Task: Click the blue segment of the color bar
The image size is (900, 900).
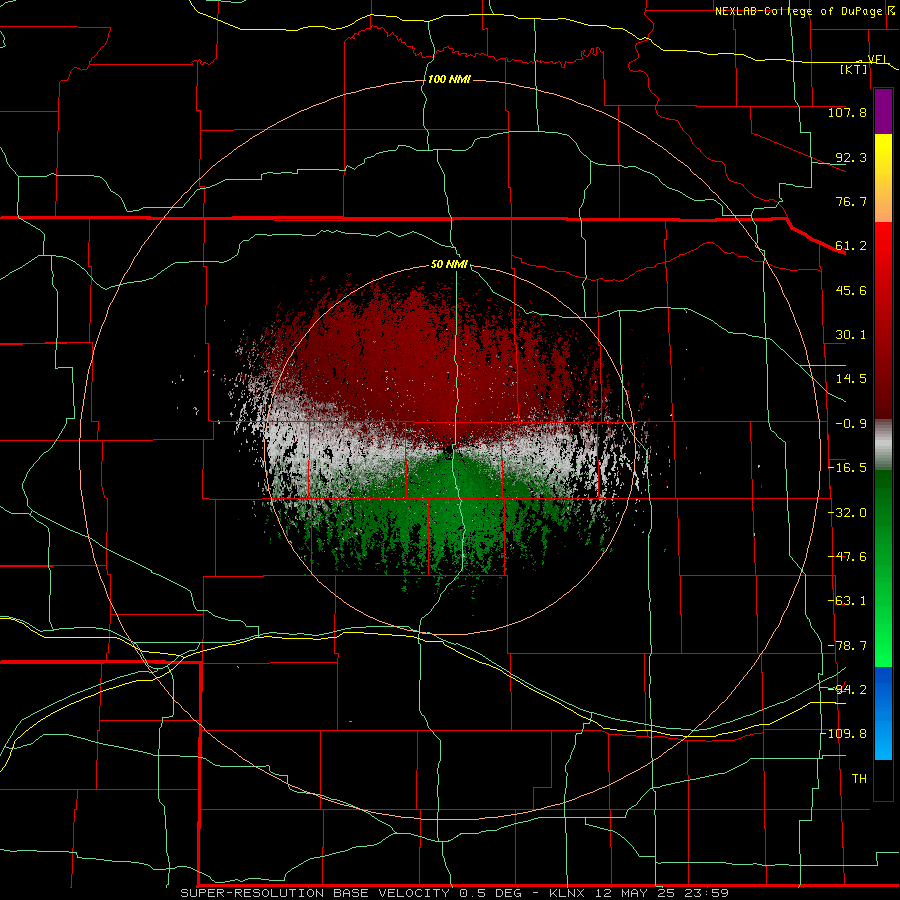Action: [883, 713]
